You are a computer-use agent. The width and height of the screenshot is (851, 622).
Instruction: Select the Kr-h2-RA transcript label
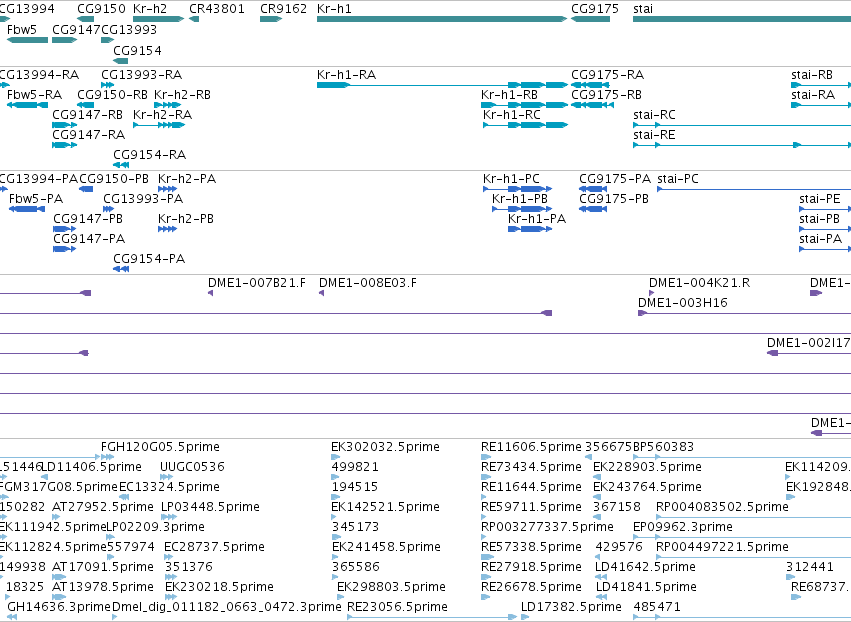pos(162,115)
